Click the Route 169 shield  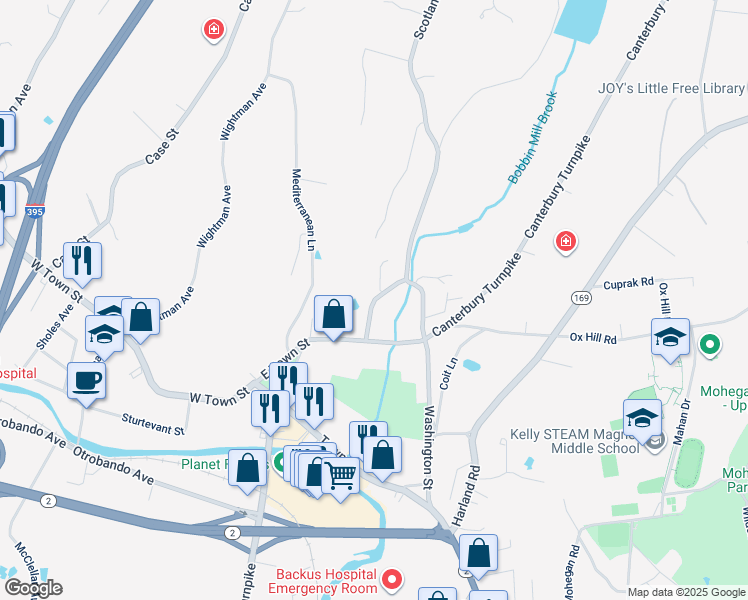582,298
